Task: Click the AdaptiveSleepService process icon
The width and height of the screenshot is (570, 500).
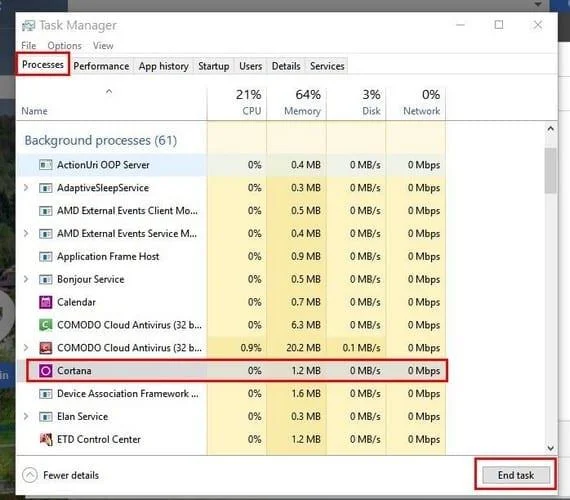Action: click(x=45, y=188)
